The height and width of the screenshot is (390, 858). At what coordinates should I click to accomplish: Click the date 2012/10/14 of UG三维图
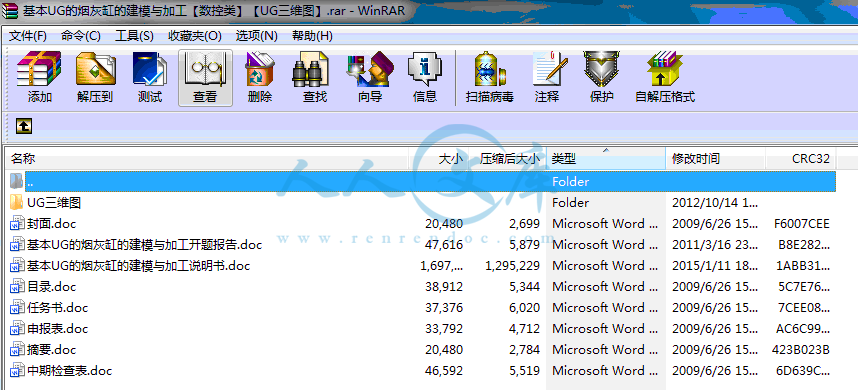coord(715,202)
